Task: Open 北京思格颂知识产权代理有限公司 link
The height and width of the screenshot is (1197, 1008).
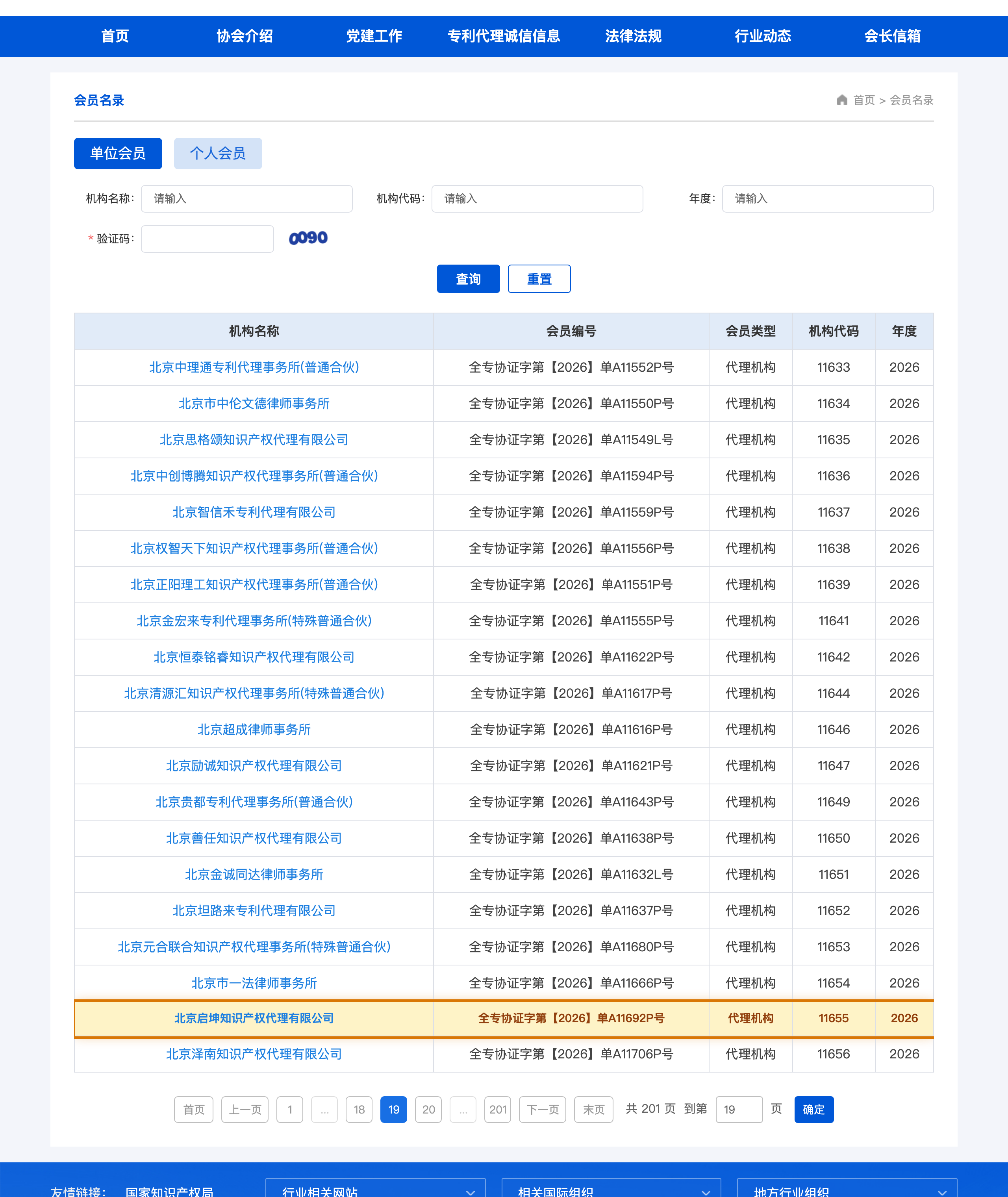Action: (254, 439)
